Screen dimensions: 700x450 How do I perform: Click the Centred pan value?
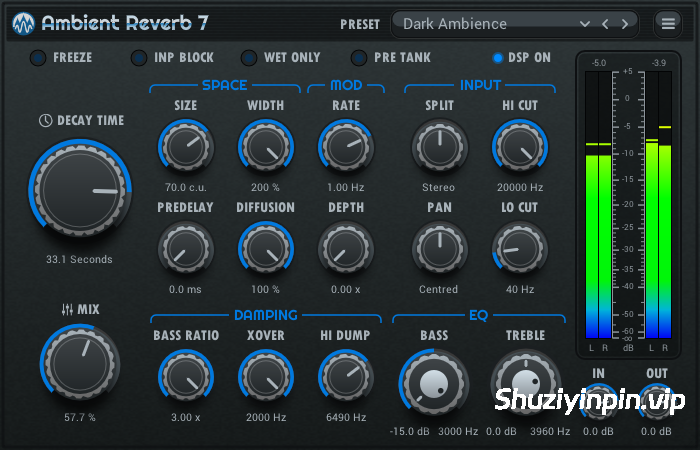pos(438,289)
